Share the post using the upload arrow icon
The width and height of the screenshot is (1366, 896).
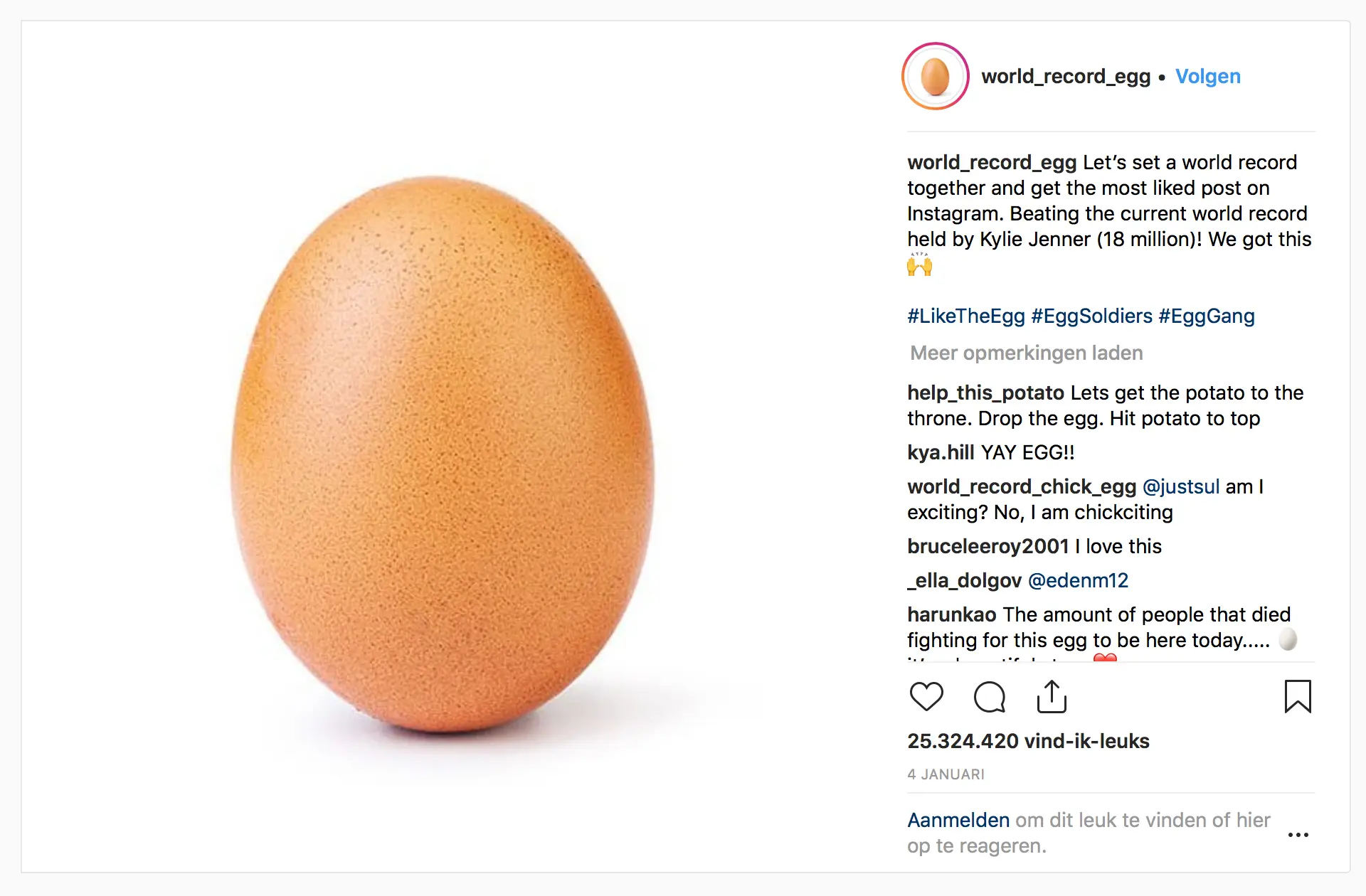[1052, 696]
